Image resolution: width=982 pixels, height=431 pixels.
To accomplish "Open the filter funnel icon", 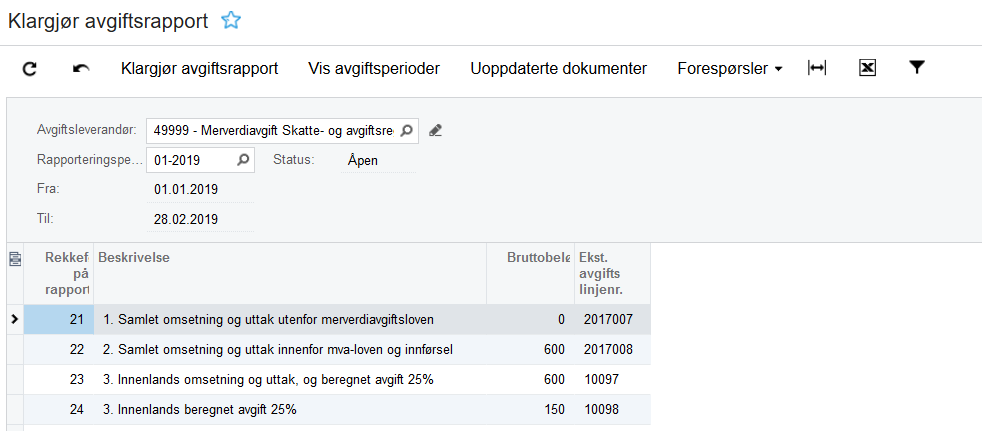I will pos(916,68).
